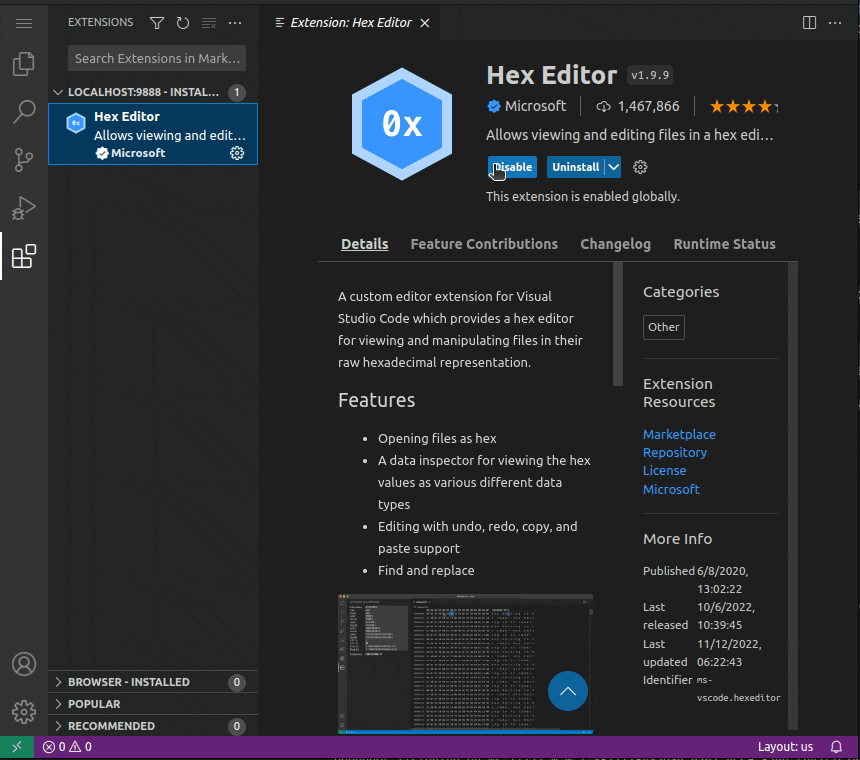860x760 pixels.
Task: Click the identifier ms-vscode.hexeditor
Action: point(738,689)
